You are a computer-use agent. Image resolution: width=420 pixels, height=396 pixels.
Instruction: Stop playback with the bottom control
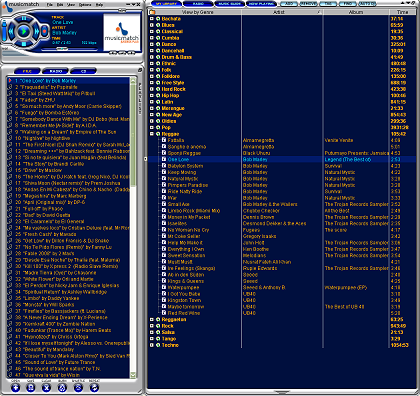tap(24, 44)
